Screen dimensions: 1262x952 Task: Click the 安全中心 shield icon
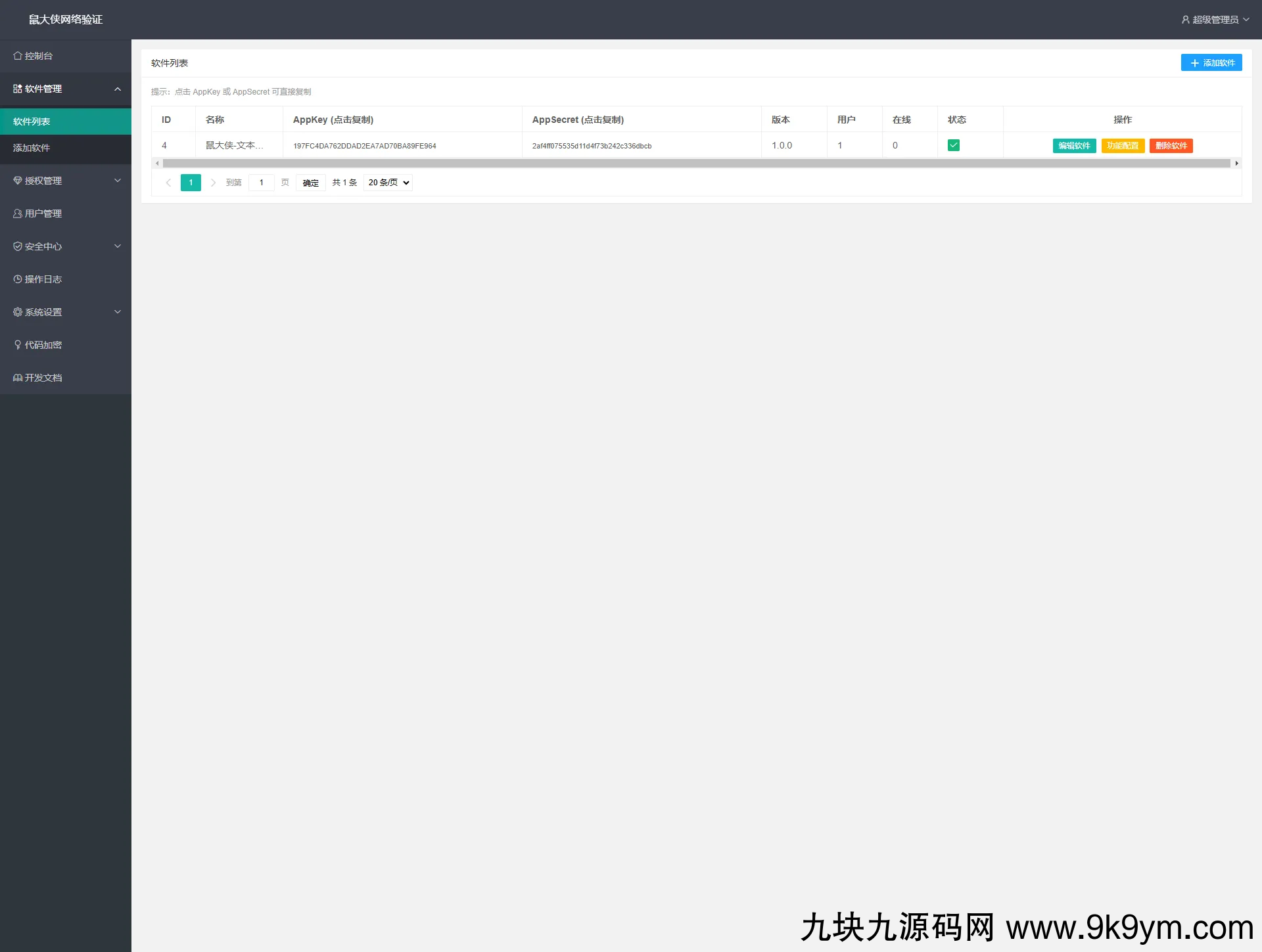click(18, 246)
